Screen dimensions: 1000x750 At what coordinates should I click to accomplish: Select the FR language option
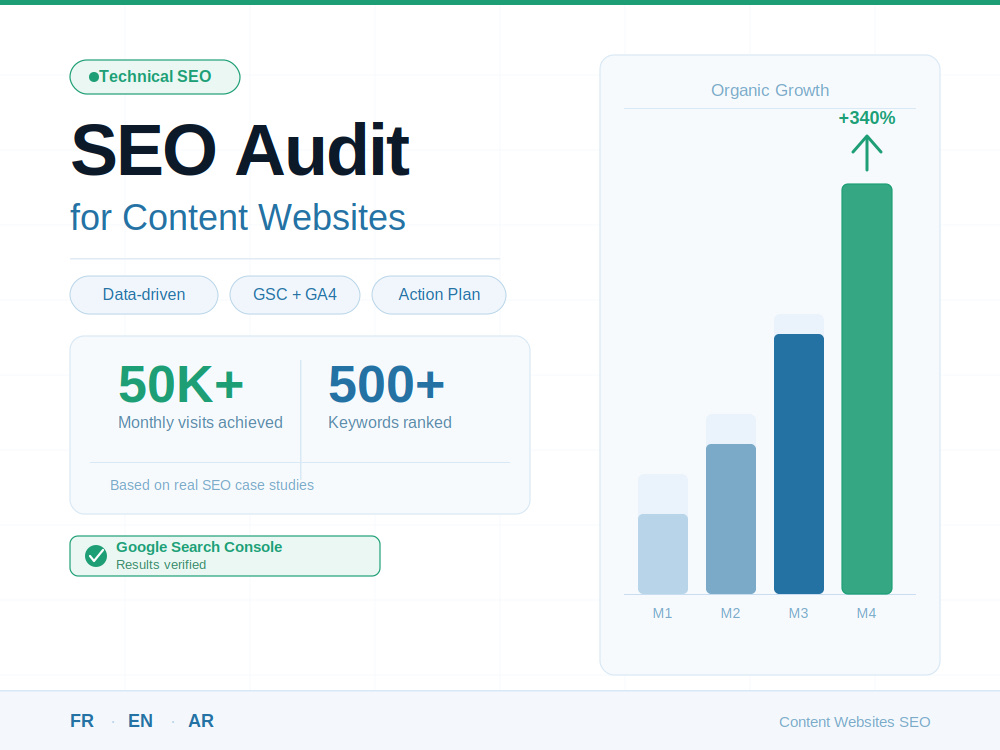coord(82,721)
